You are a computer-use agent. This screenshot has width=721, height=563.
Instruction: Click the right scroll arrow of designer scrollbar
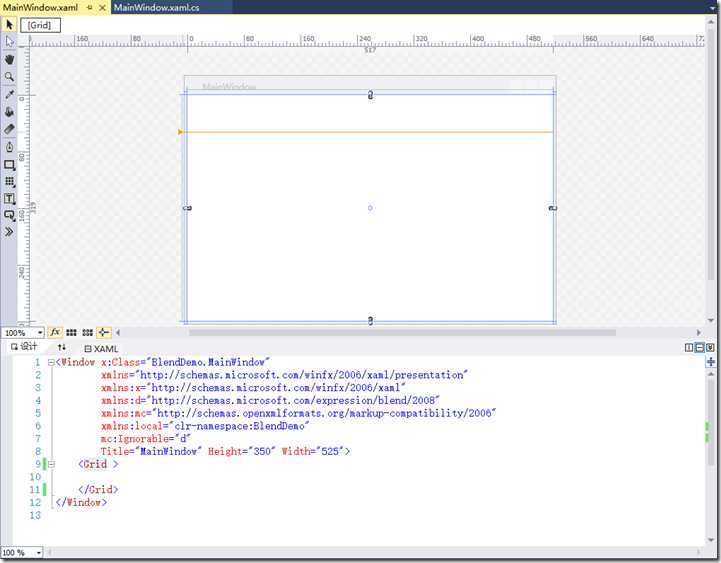tap(699, 332)
